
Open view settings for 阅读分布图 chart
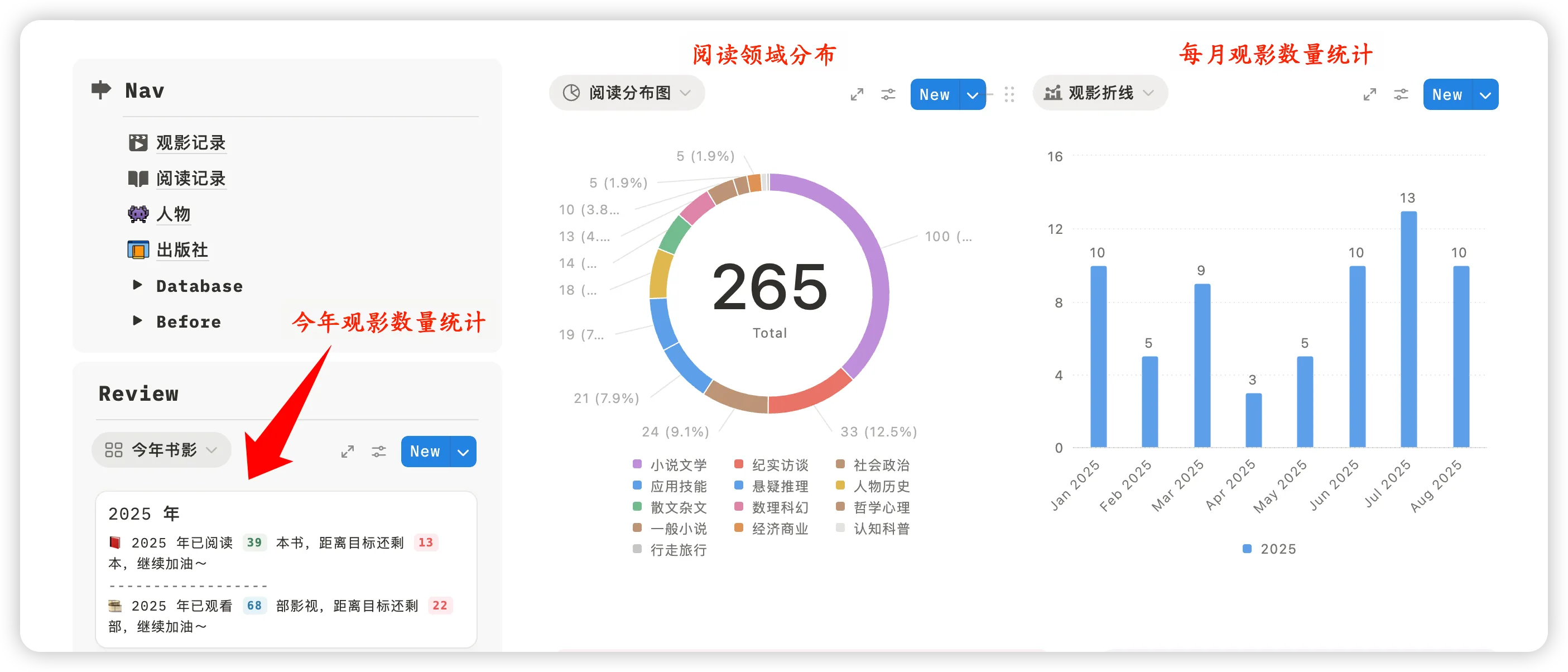[x=888, y=94]
